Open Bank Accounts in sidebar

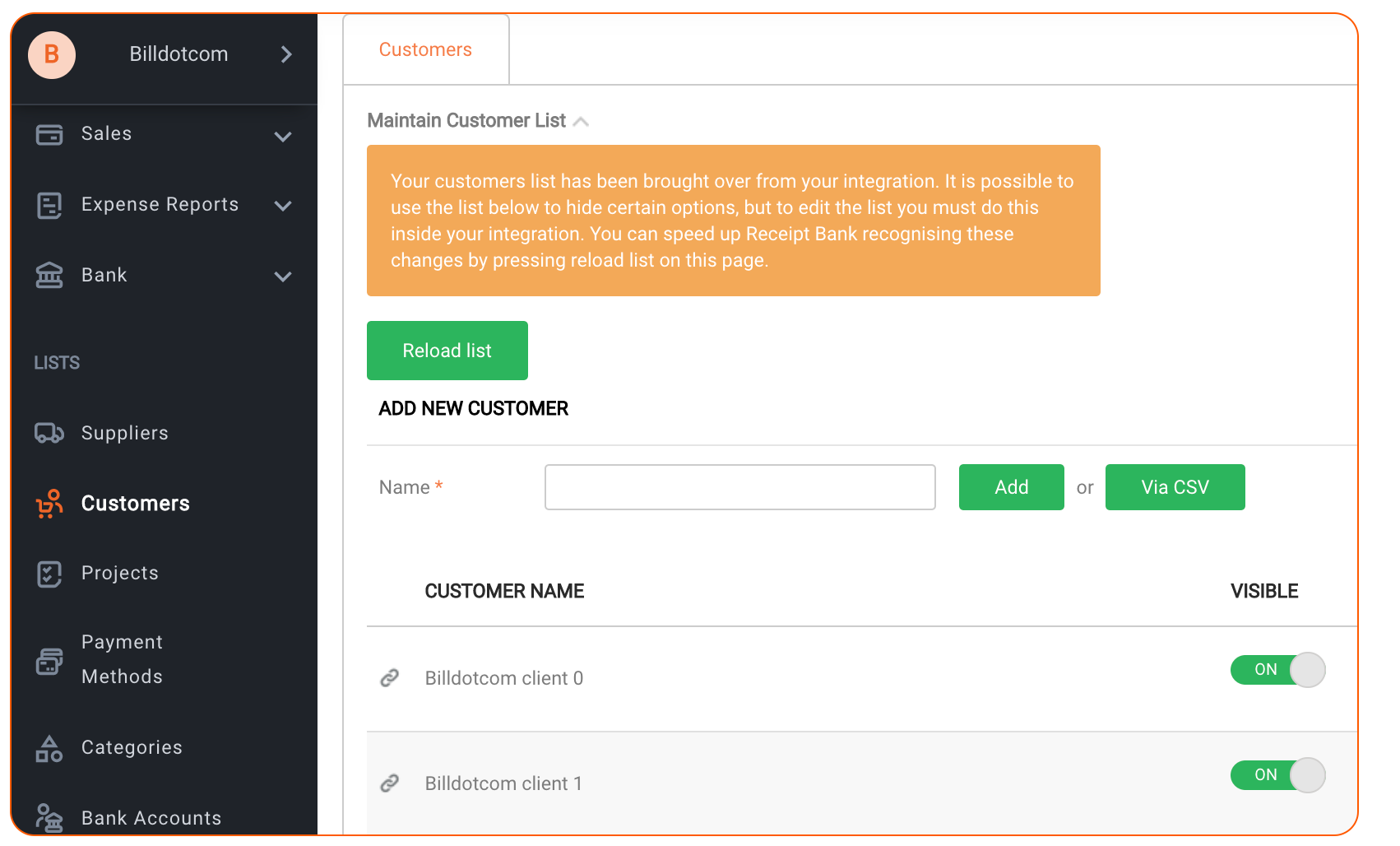[x=152, y=818]
